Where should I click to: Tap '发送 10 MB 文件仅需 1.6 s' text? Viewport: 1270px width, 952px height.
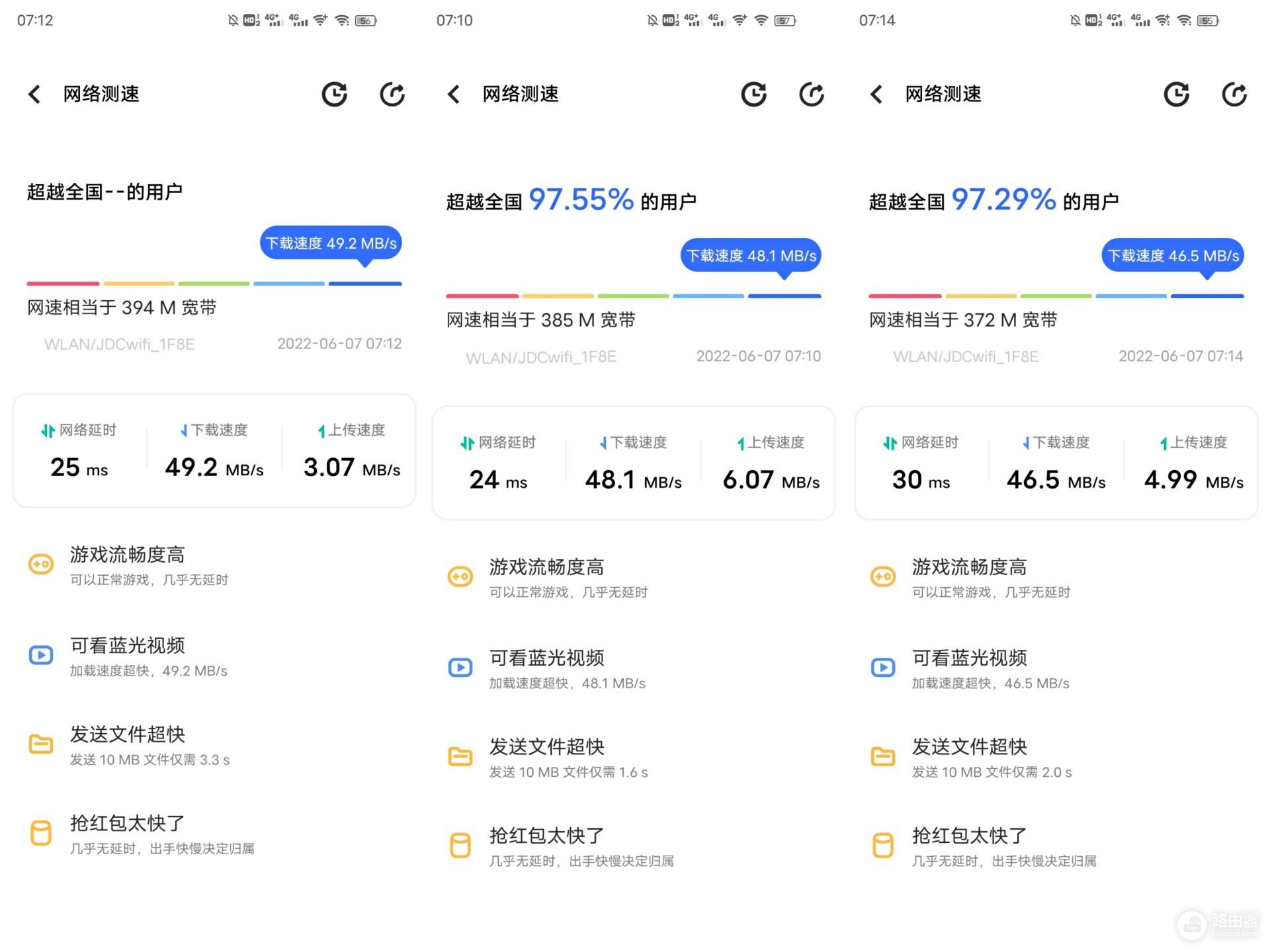pyautogui.click(x=569, y=773)
